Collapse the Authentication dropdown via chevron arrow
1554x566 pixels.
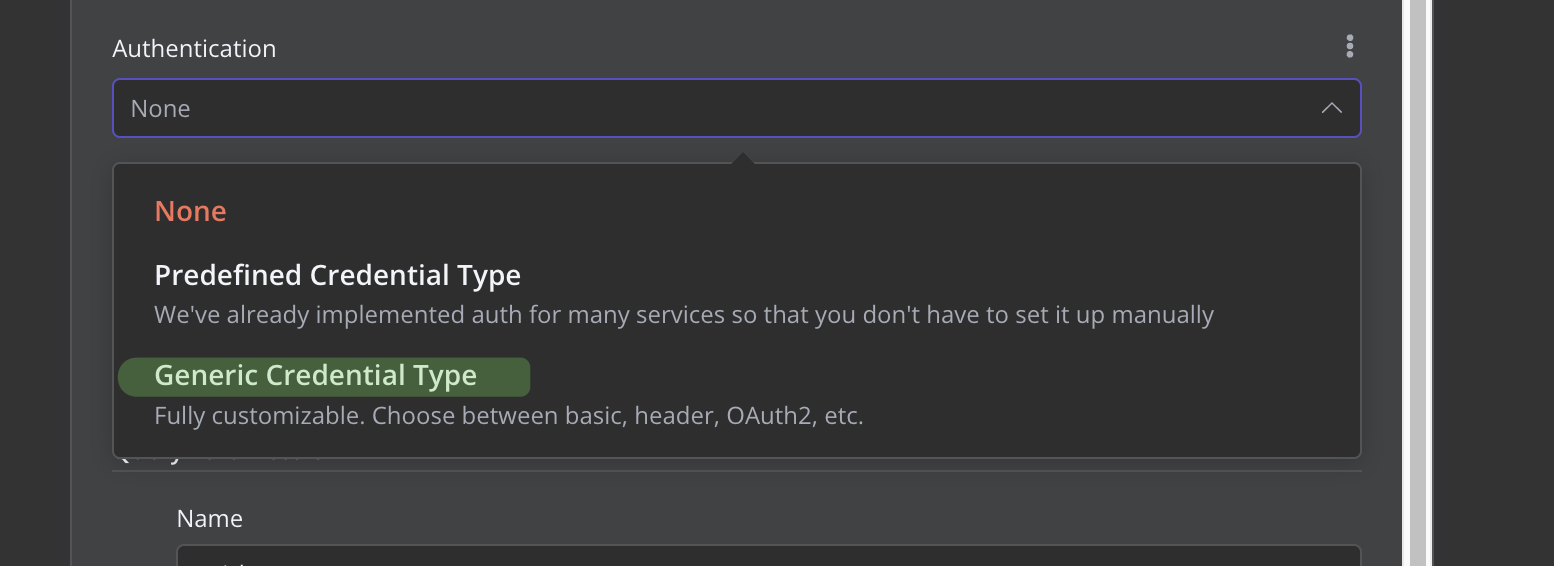point(1331,108)
